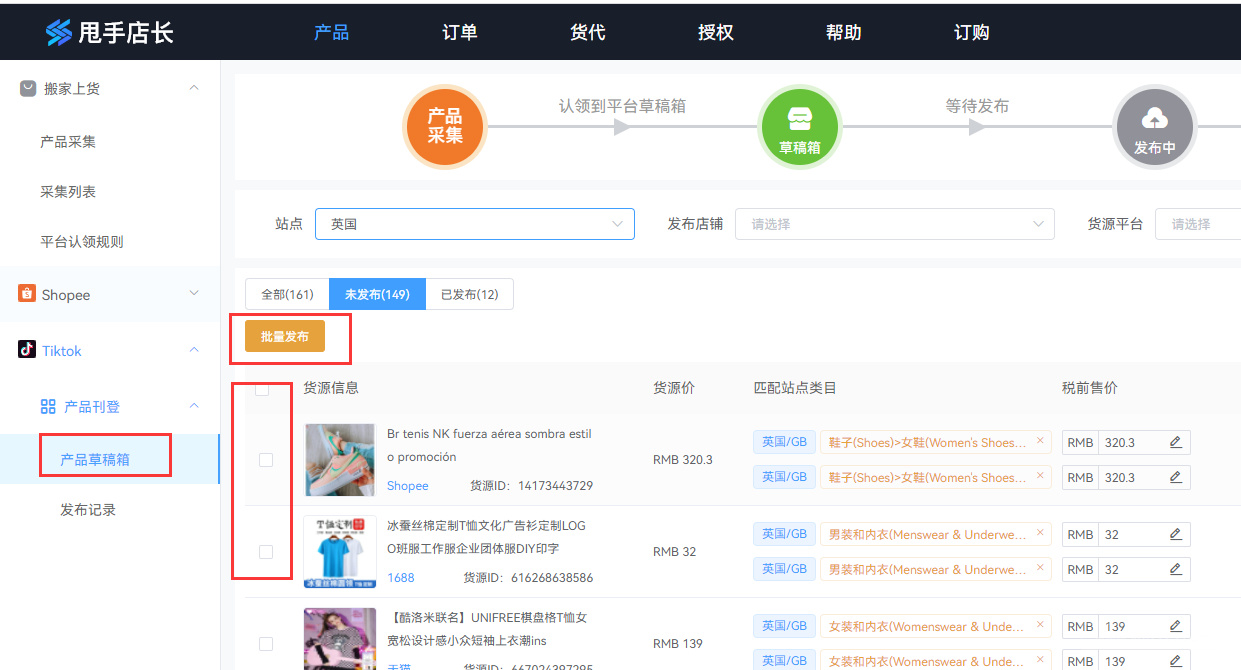
Task: Click the 批量发布 button
Action: click(285, 337)
